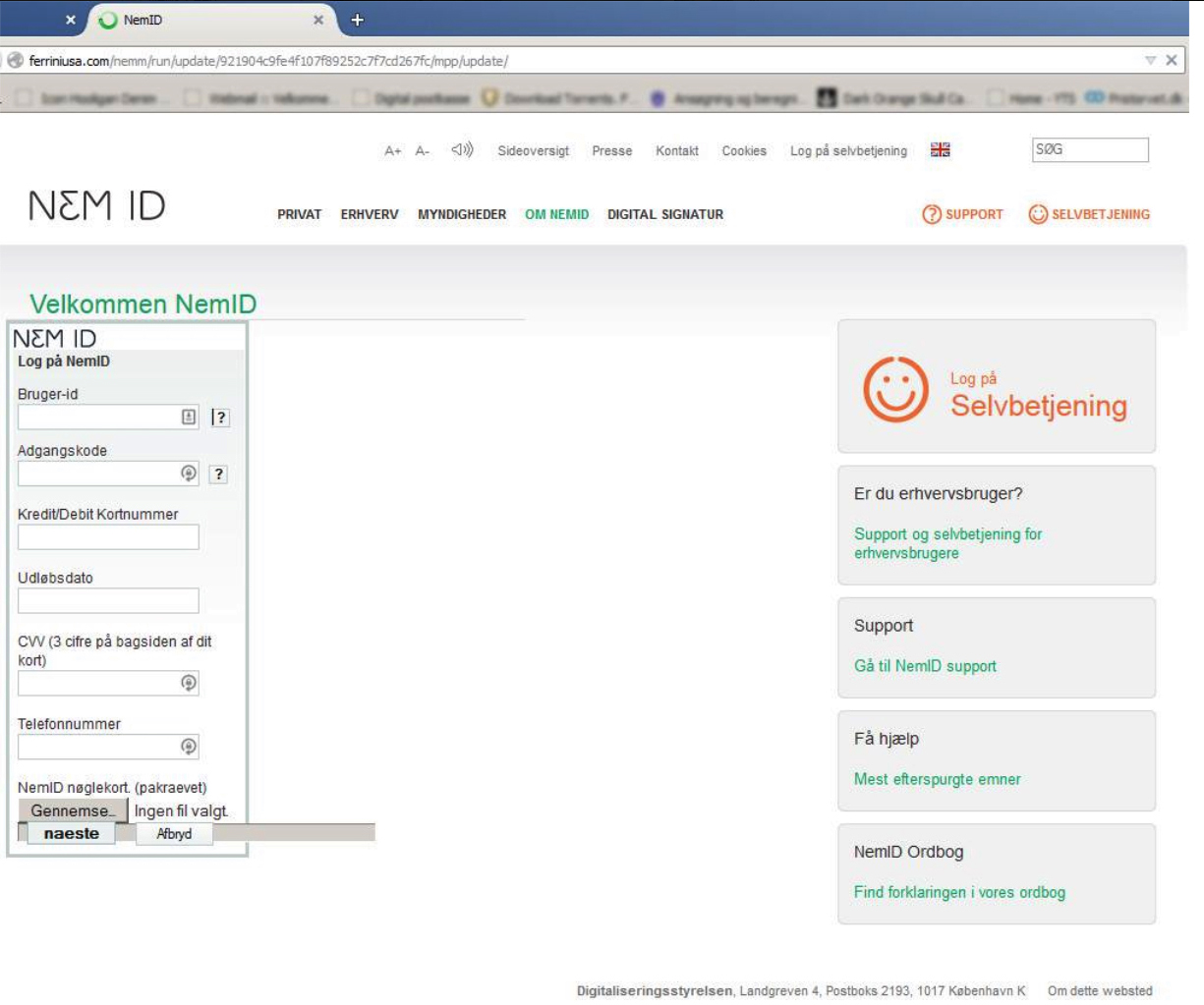This screenshot has width=1204, height=1005.
Task: Open Find forklaringen i vores ordbog
Action: click(x=959, y=892)
